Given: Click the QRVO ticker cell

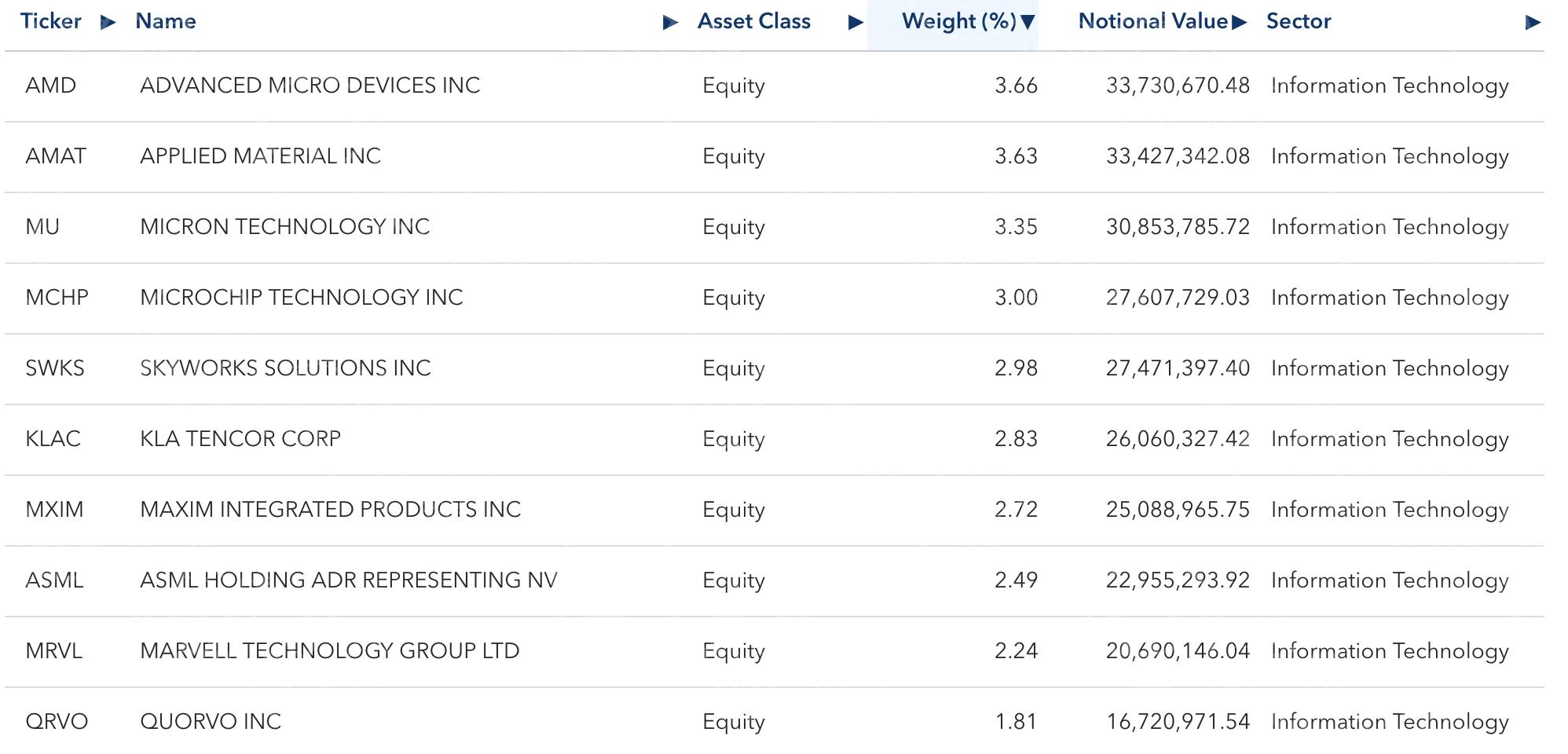Looking at the screenshot, I should [x=57, y=722].
